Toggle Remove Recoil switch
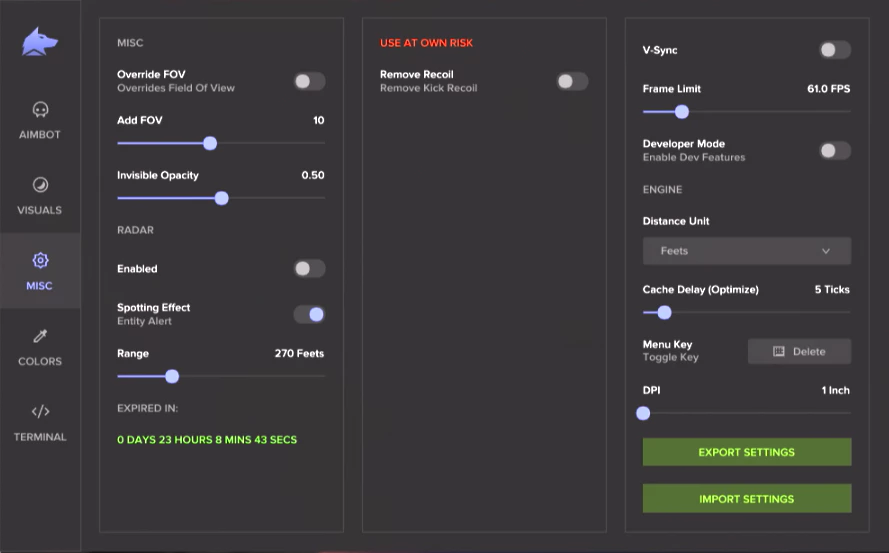Viewport: 889px width, 553px height. coord(572,81)
